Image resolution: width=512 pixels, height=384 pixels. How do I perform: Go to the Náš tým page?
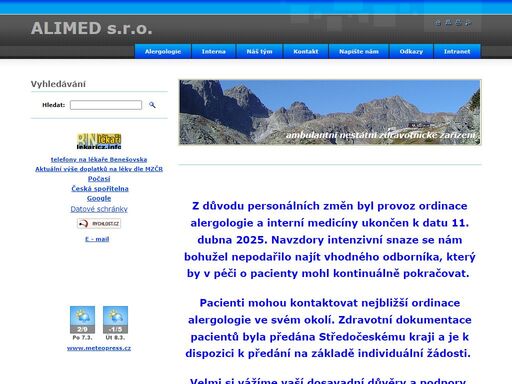[259, 51]
